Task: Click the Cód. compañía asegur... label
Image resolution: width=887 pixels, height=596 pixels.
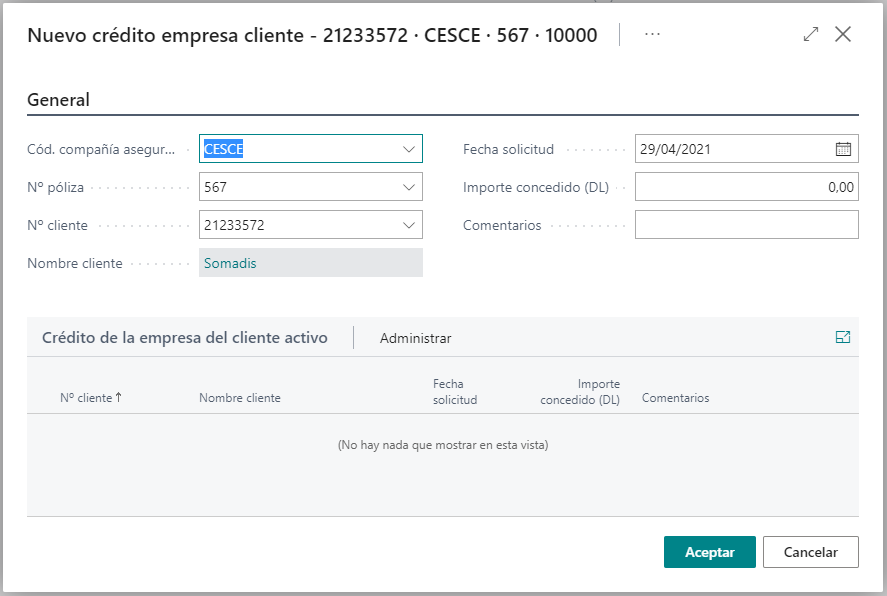Action: pos(101,149)
